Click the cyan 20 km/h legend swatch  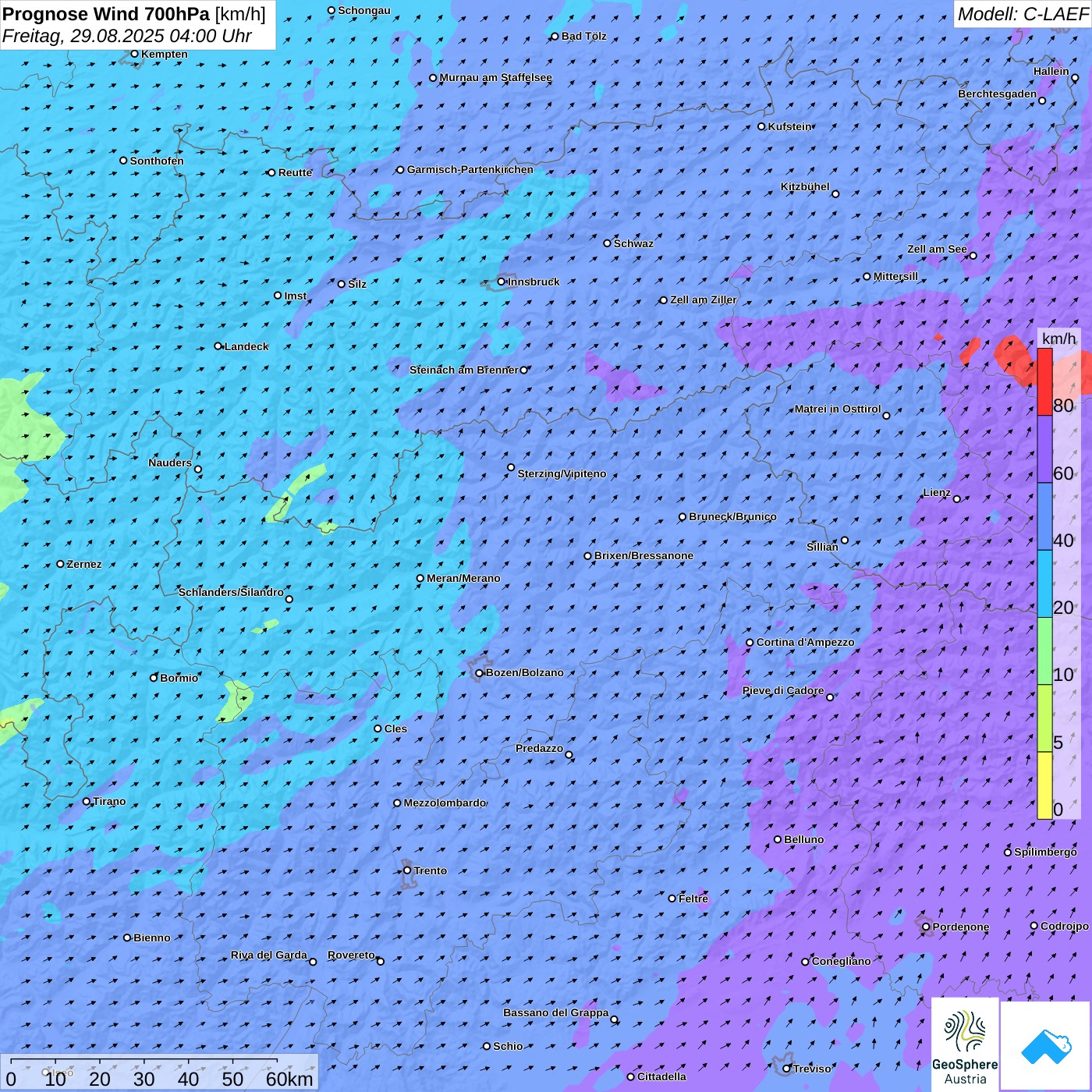[x=1044, y=584]
